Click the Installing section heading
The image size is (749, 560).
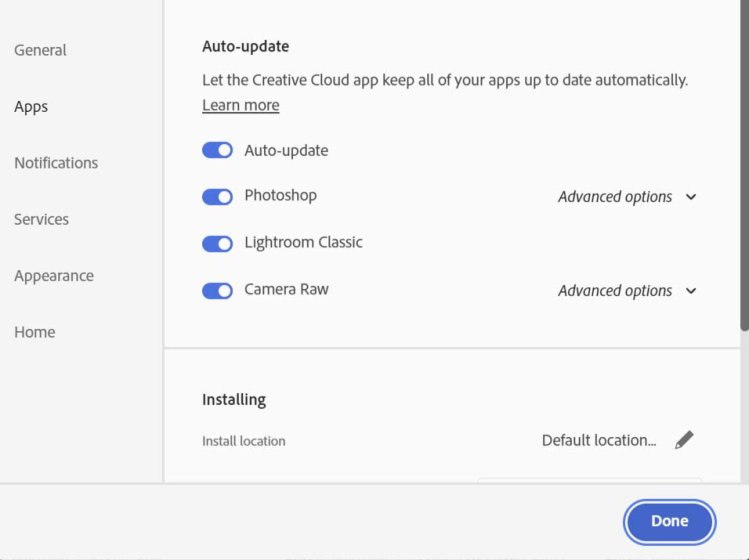[234, 399]
